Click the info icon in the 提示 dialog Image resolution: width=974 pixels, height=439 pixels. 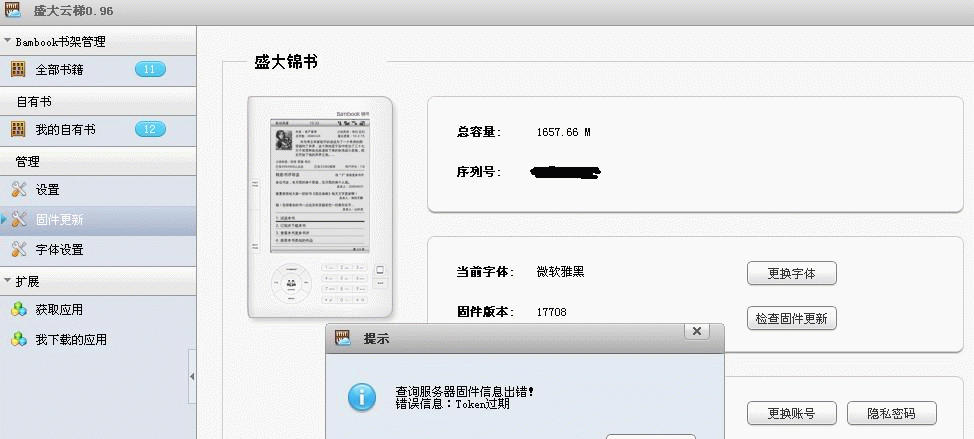(x=362, y=397)
